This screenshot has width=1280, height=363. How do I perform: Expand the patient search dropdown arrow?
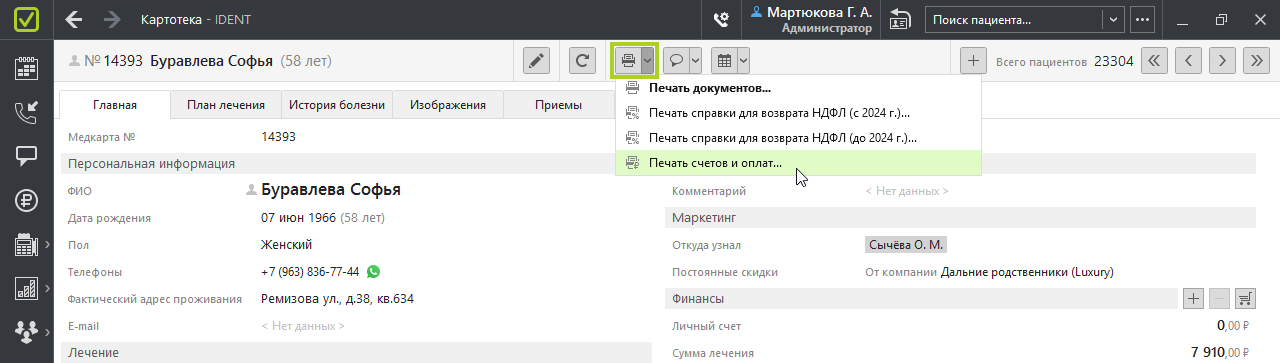pyautogui.click(x=1114, y=19)
